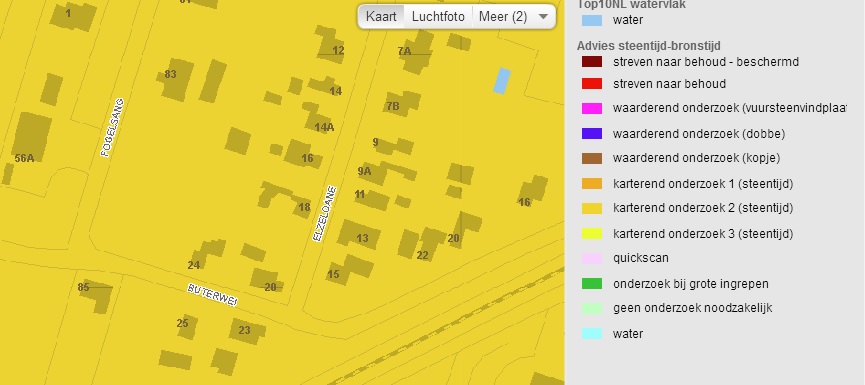Click the magenta vuursteenvindplaats legend swatch
Screen dimensions: 865x385
click(592, 108)
